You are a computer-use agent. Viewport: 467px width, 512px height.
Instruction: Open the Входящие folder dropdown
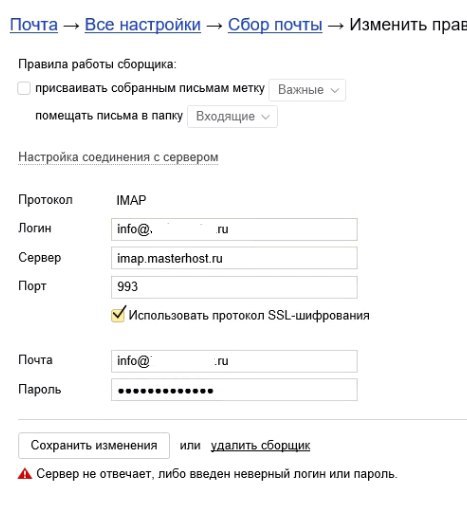pyautogui.click(x=232, y=117)
